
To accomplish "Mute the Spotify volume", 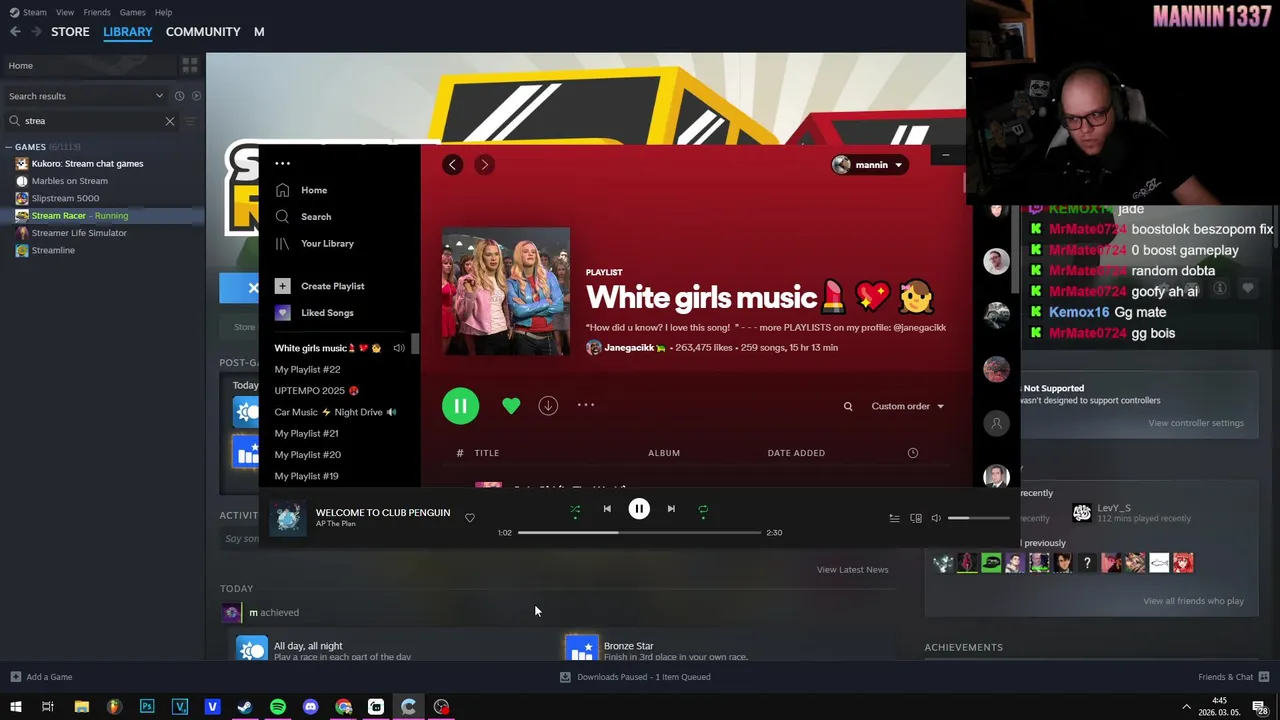I will pos(936,518).
